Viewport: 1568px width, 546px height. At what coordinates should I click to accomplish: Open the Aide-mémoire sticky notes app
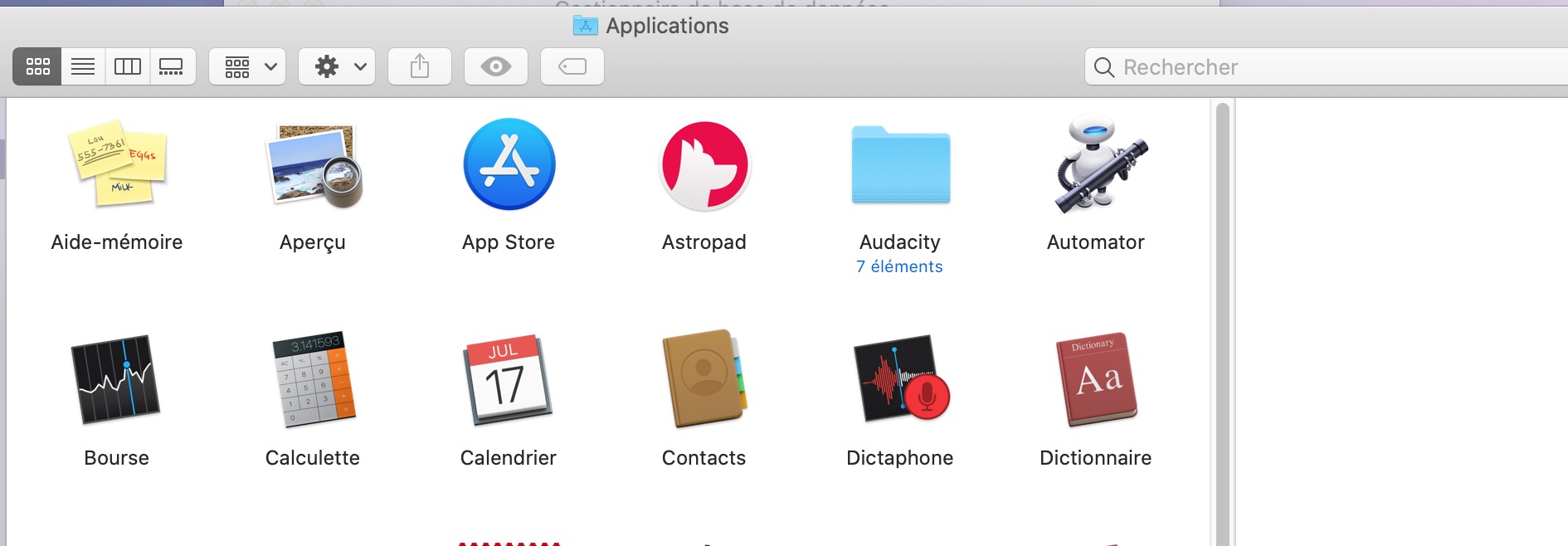(x=117, y=164)
